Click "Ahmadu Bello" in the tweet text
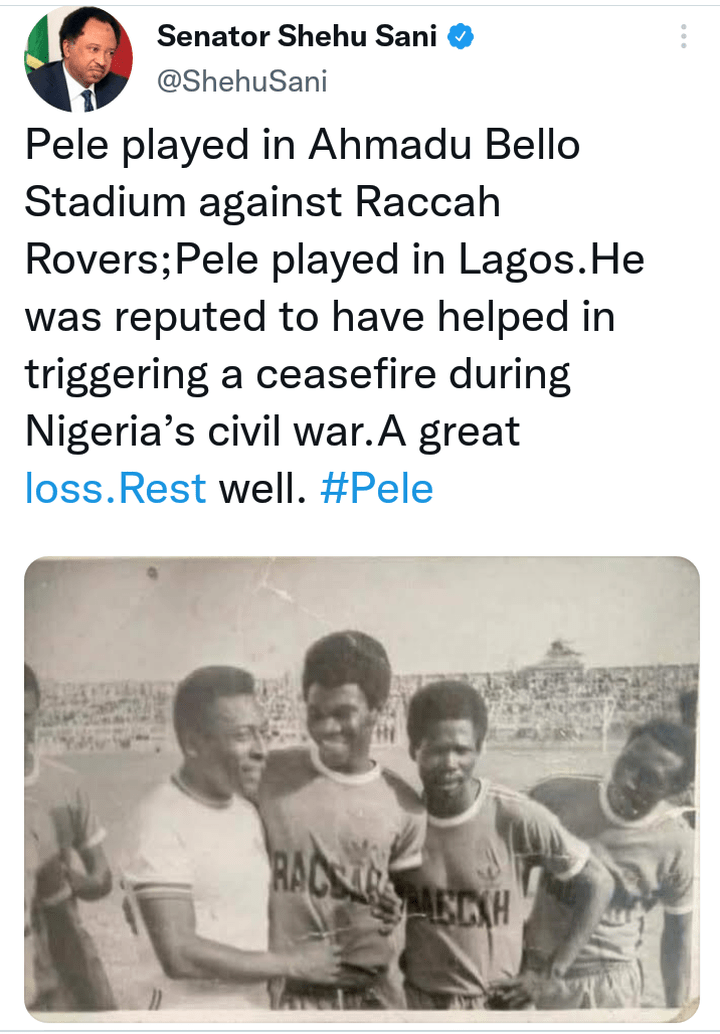Image resolution: width=720 pixels, height=1034 pixels. [443, 146]
